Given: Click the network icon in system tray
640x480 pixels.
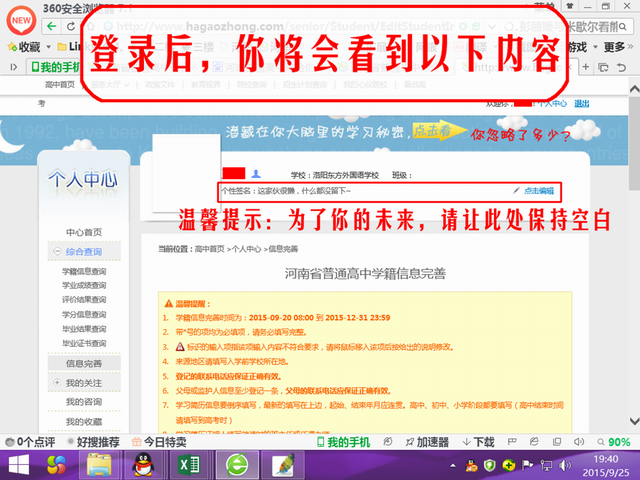Looking at the screenshot, I should pos(546,465).
